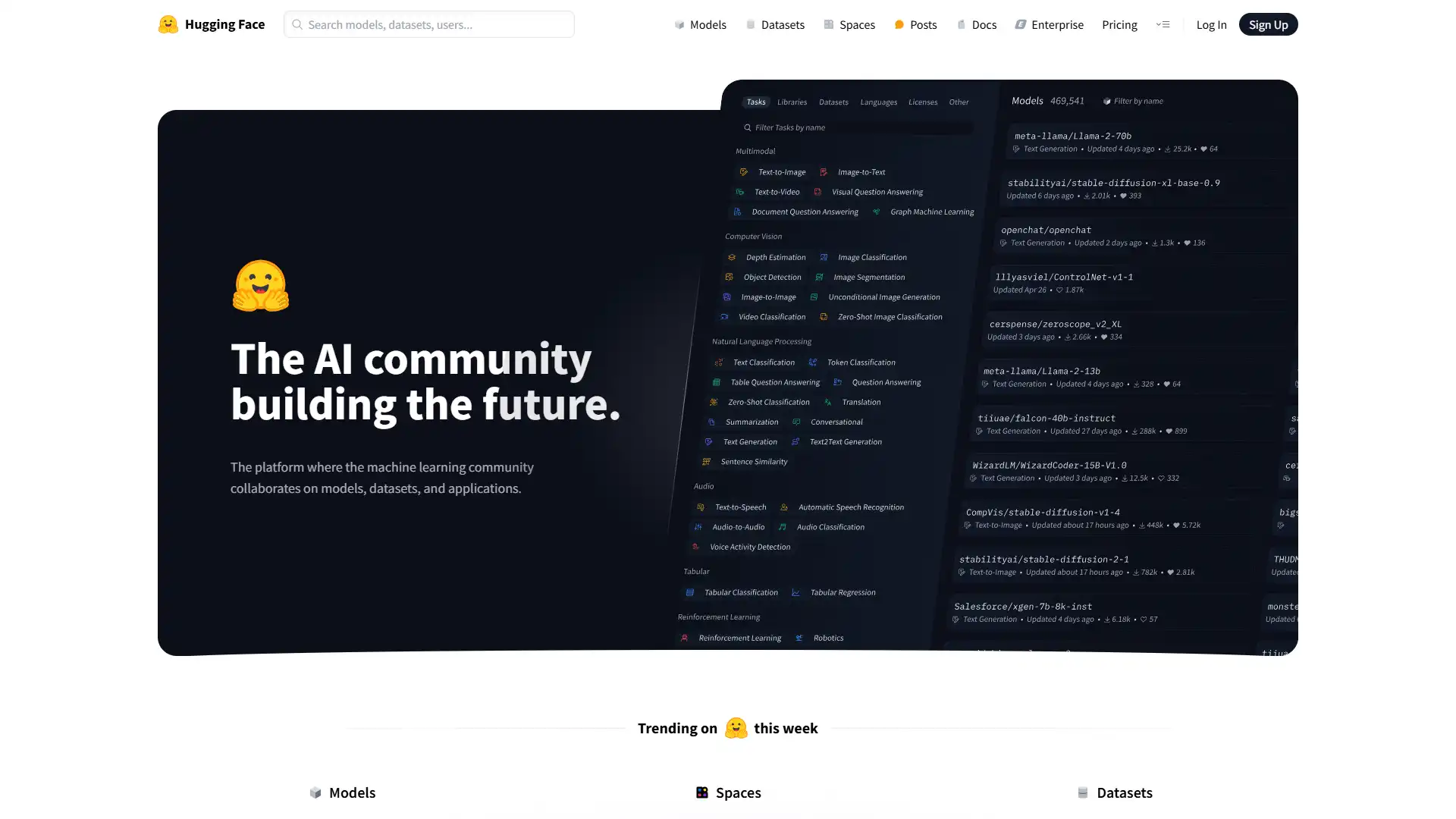Image resolution: width=1456 pixels, height=819 pixels.
Task: Expand the Computer Vision task category
Action: [x=752, y=236]
